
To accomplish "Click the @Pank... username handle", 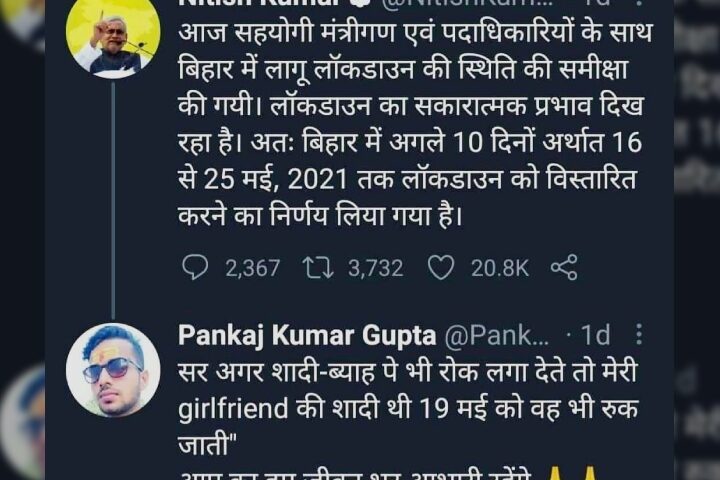I will tap(496, 335).
